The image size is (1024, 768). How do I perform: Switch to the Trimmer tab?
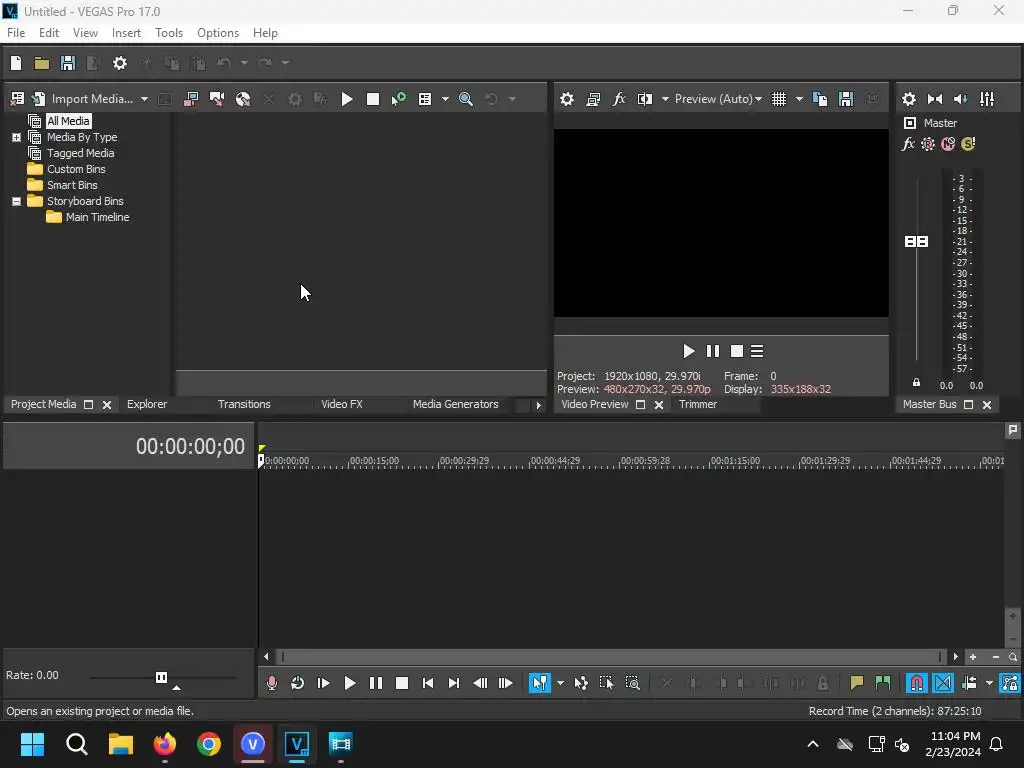tap(697, 404)
